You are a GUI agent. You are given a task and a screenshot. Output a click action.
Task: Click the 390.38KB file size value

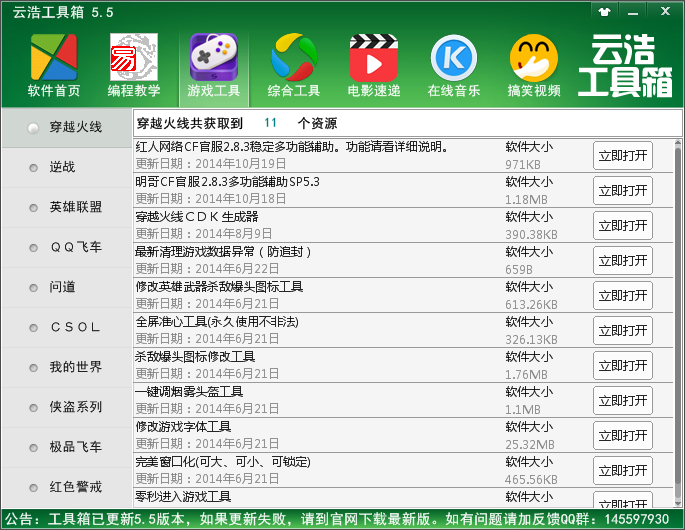[x=531, y=235]
